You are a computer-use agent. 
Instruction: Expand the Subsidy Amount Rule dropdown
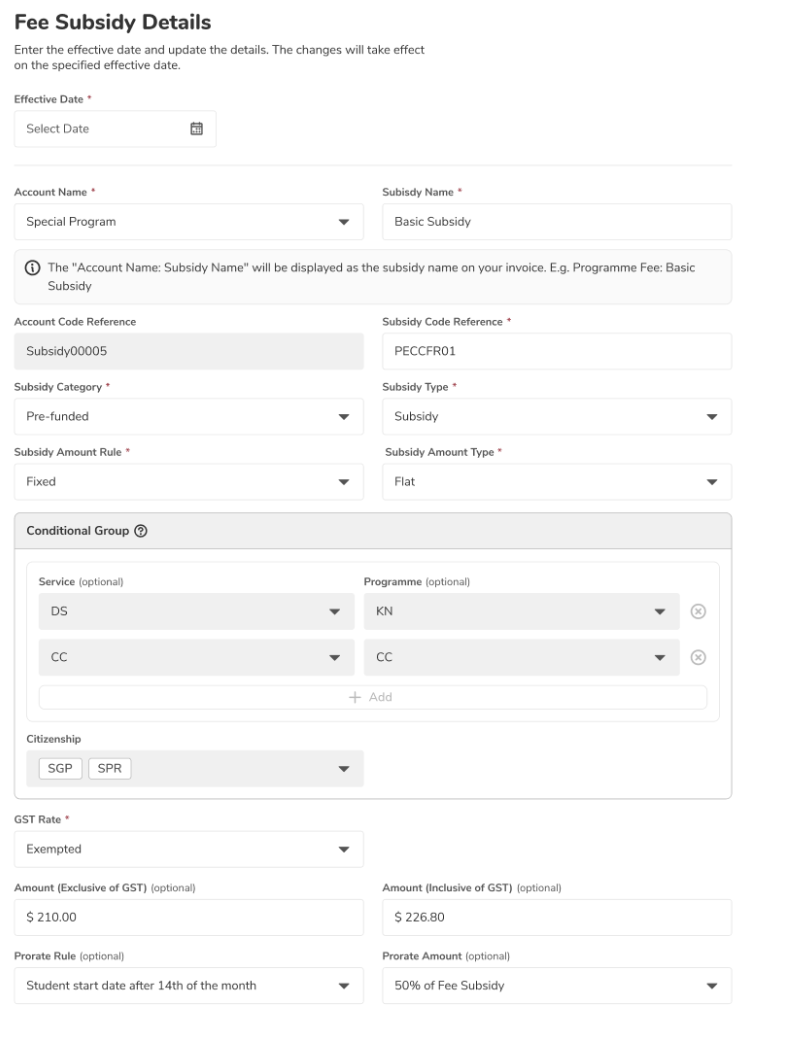tap(189, 481)
